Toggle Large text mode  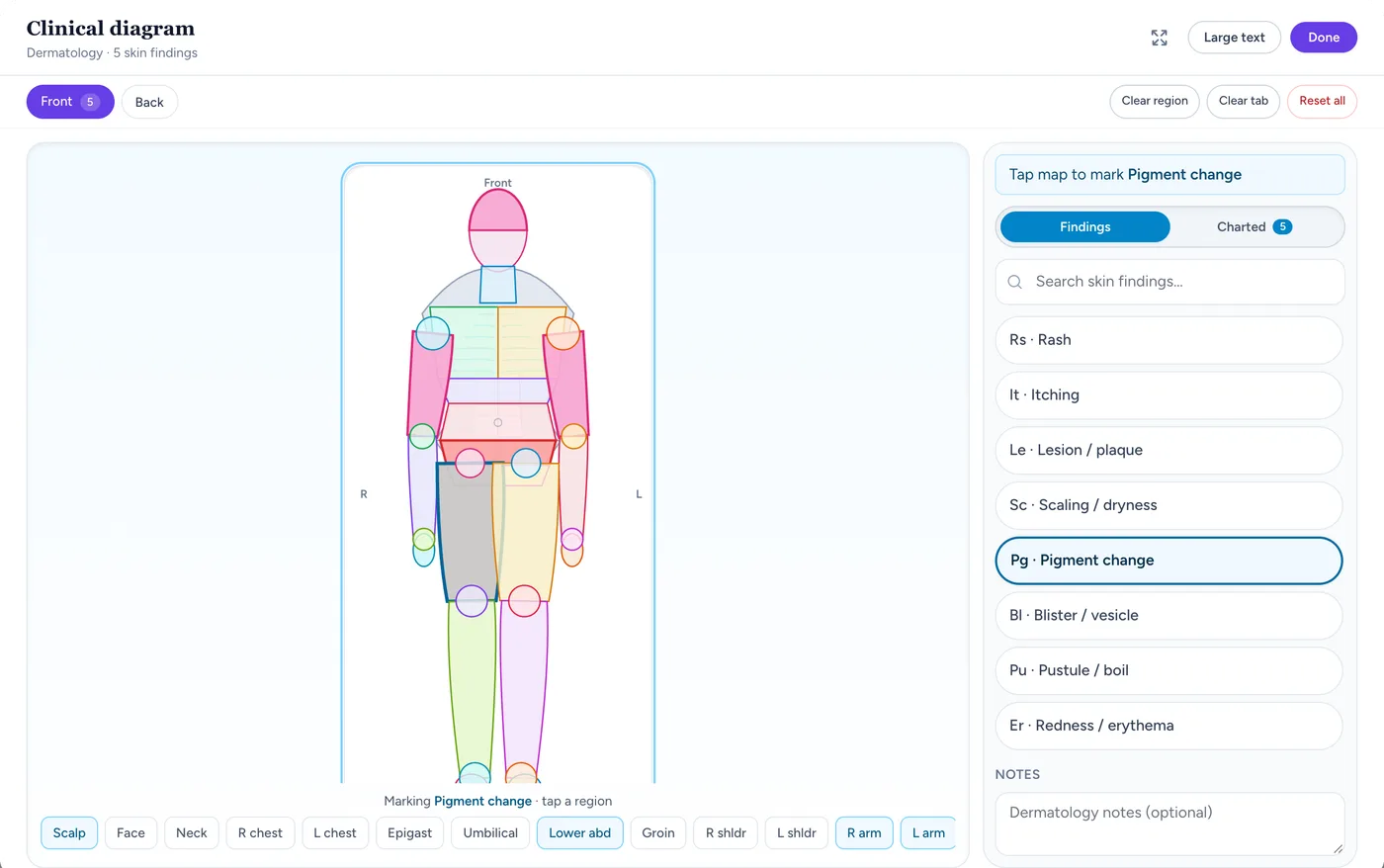[1234, 38]
